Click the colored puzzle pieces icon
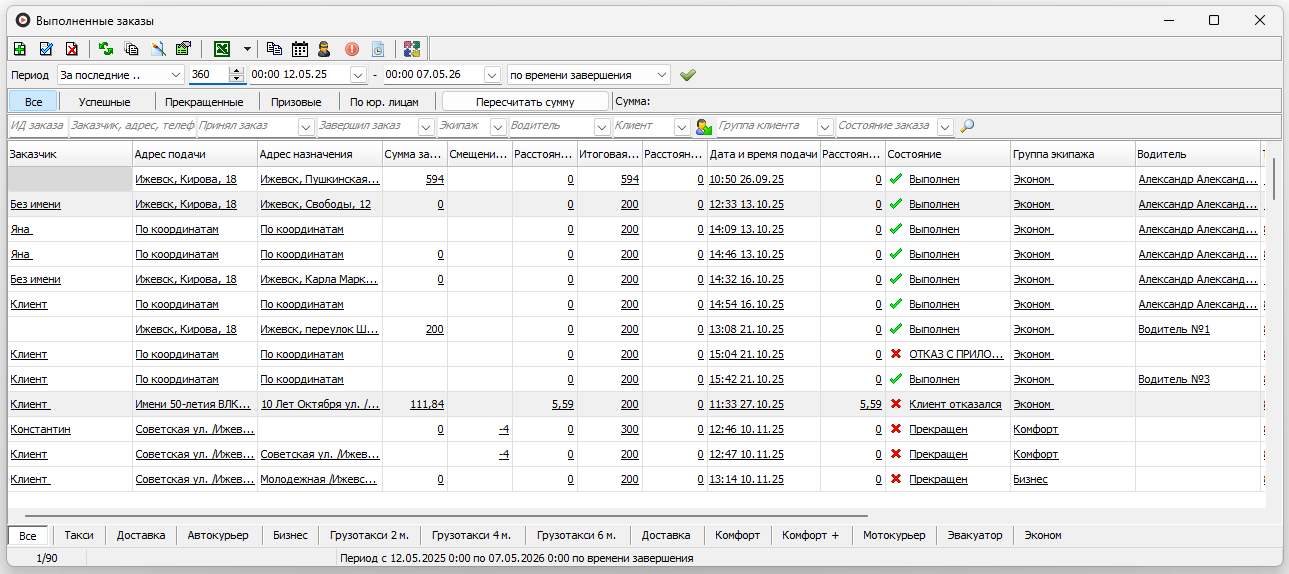Viewport: 1289px width, 574px height. tap(411, 48)
